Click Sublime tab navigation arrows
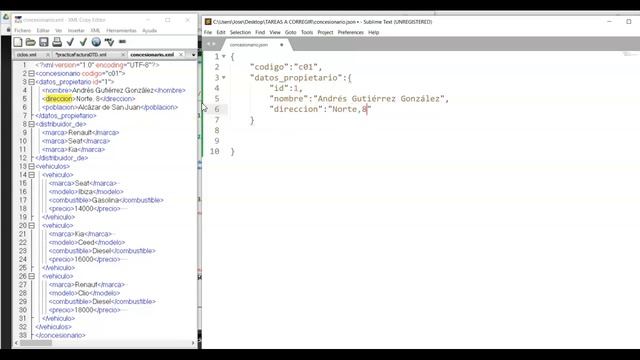The height and width of the screenshot is (360, 640). pos(211,44)
